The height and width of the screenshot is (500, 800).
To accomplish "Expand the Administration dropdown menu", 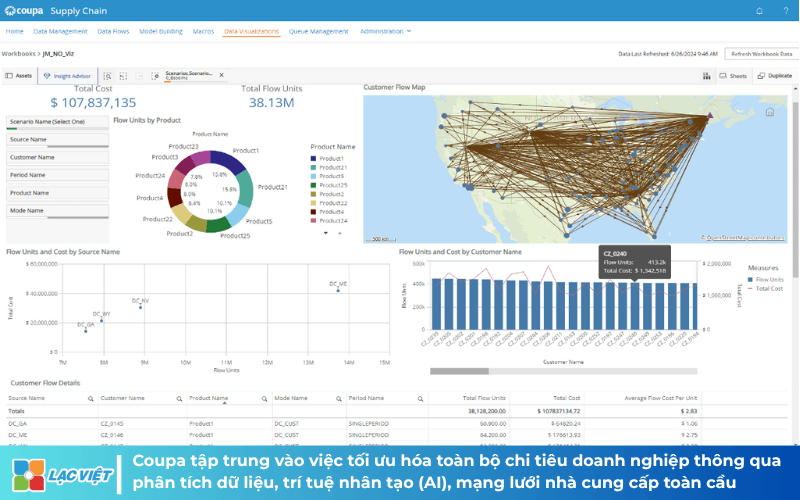I will 385,31.
